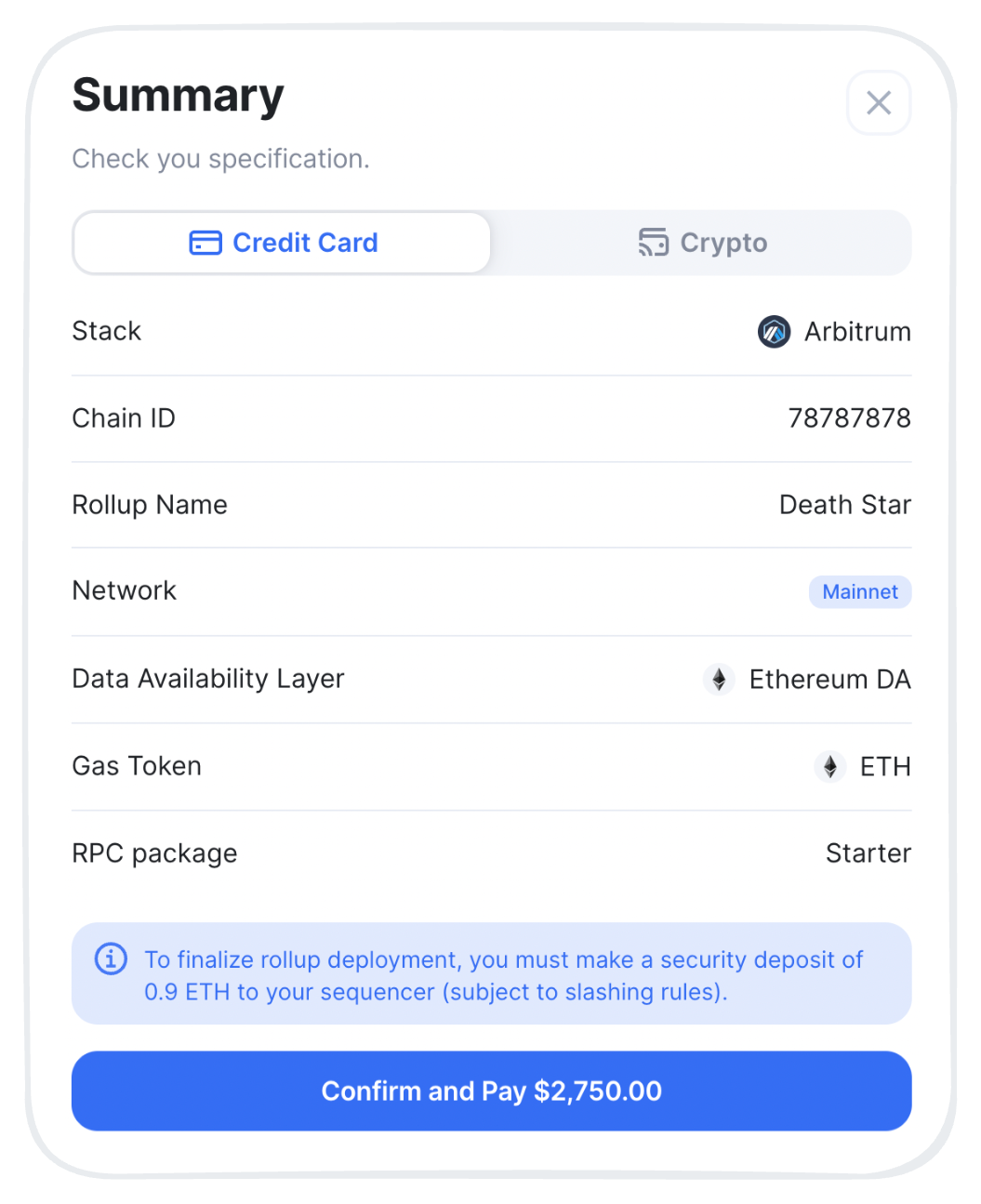Click the Arbitrum logo icon
Image resolution: width=981 pixels, height=1204 pixels.
tap(774, 332)
